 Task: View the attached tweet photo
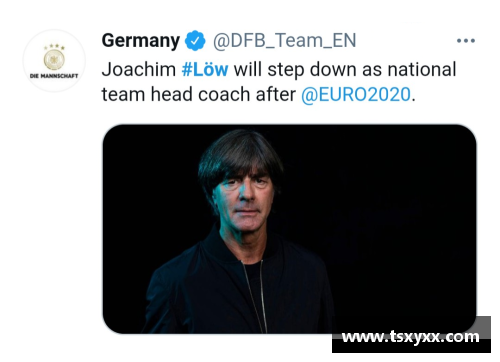pyautogui.click(x=289, y=229)
